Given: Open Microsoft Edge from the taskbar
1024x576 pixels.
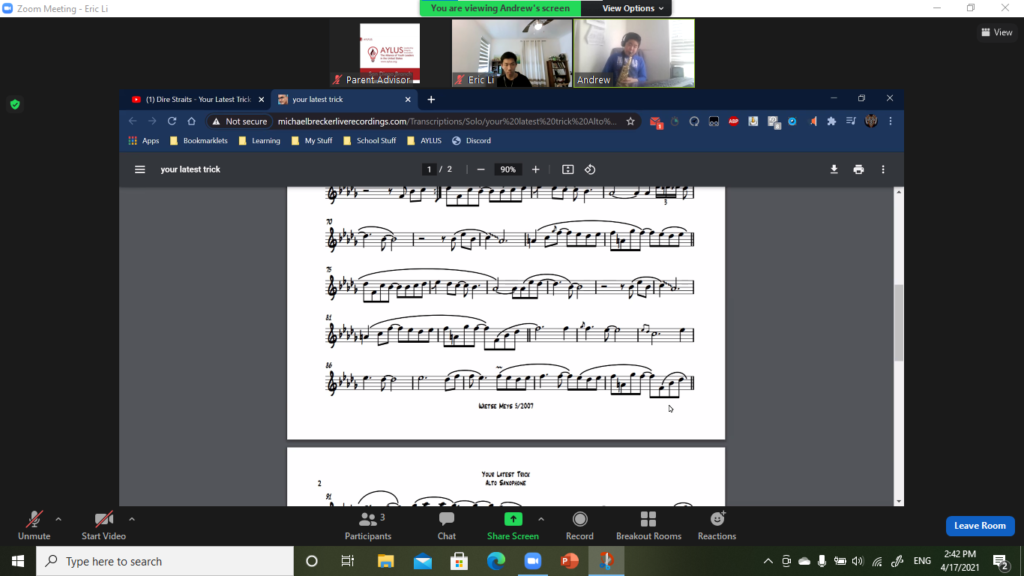Looking at the screenshot, I should (496, 561).
